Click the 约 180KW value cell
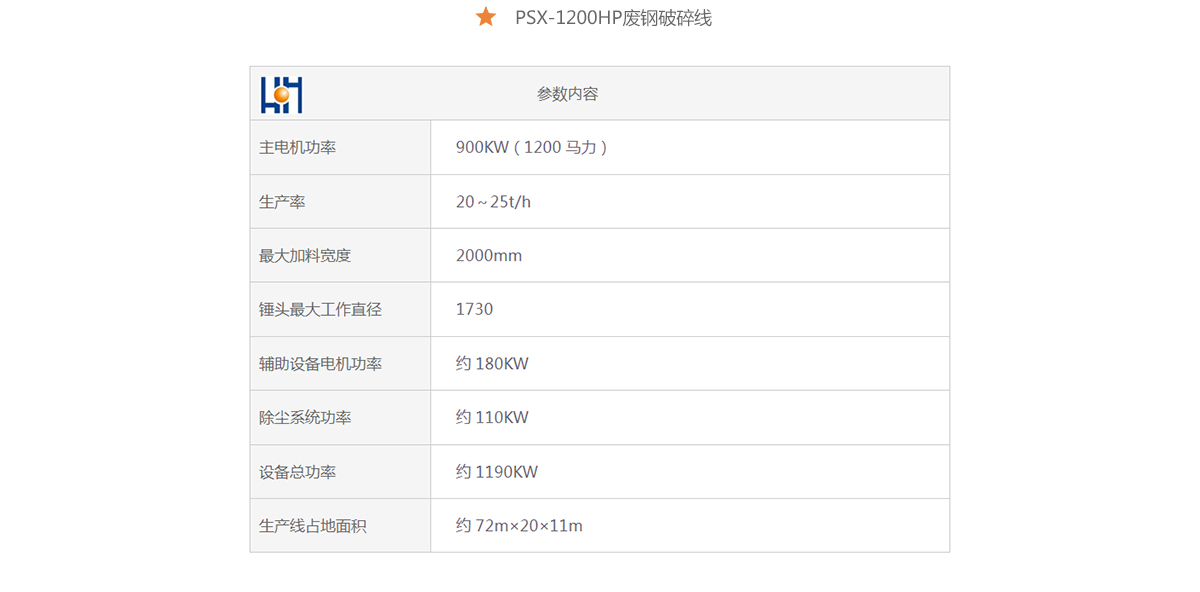 (492, 364)
